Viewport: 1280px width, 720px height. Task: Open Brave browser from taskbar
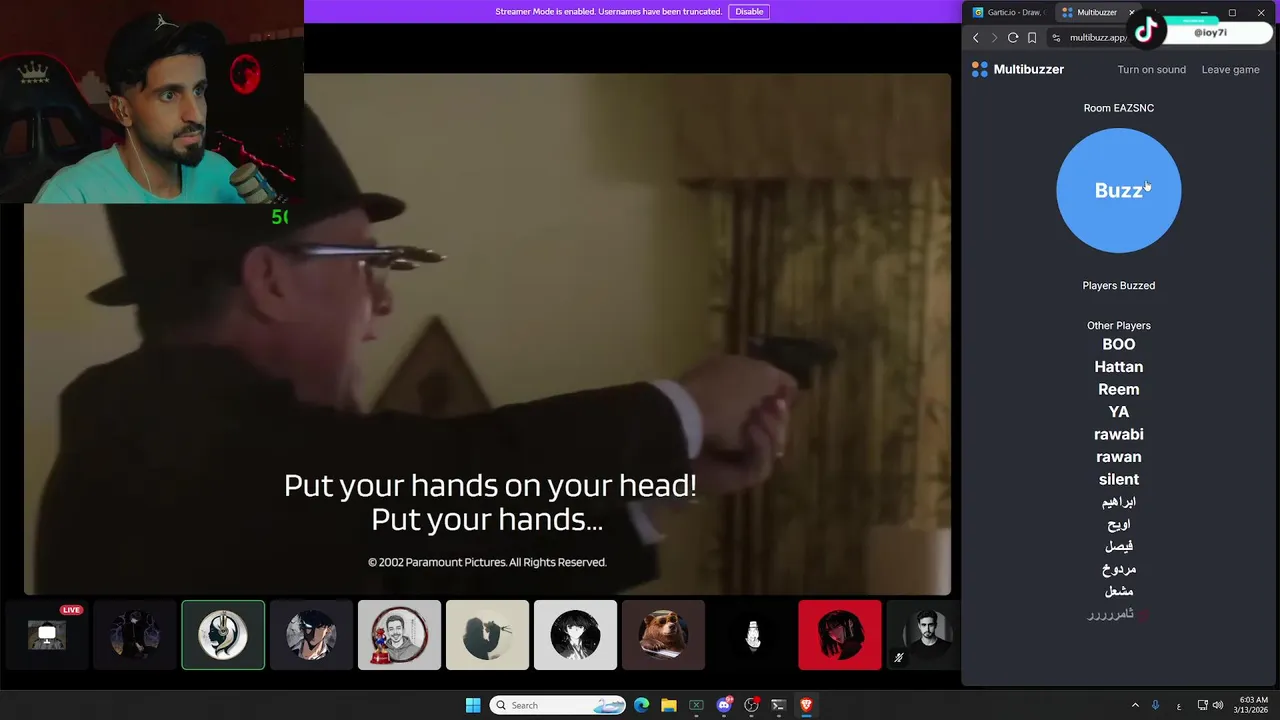[806, 705]
